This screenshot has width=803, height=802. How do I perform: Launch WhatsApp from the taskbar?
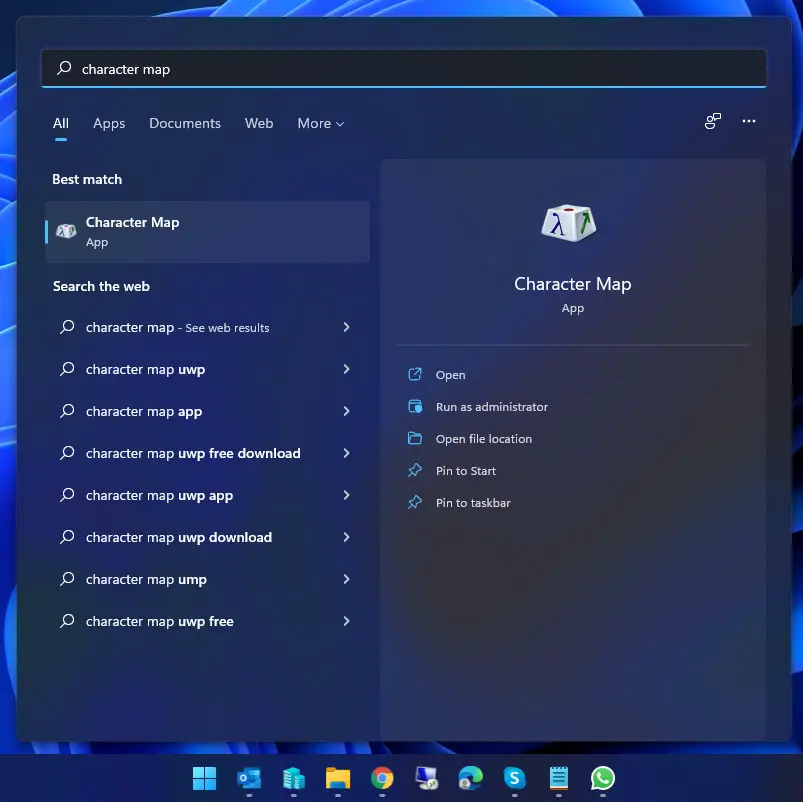[x=602, y=778]
